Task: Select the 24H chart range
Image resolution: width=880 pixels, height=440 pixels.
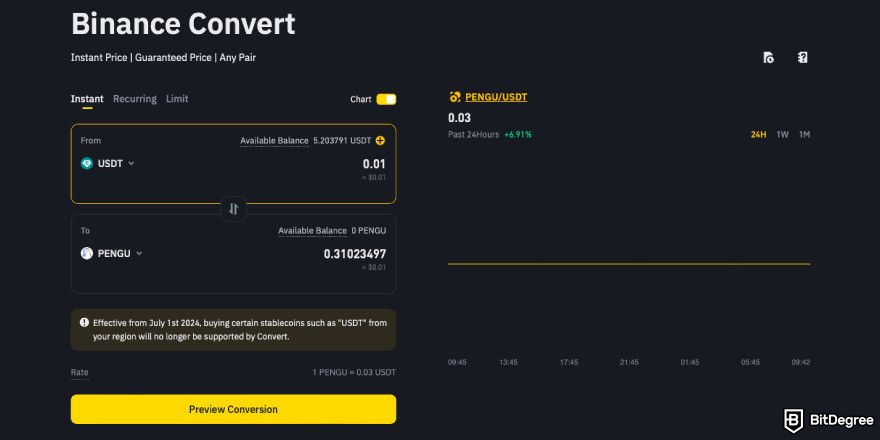Action: coord(759,135)
